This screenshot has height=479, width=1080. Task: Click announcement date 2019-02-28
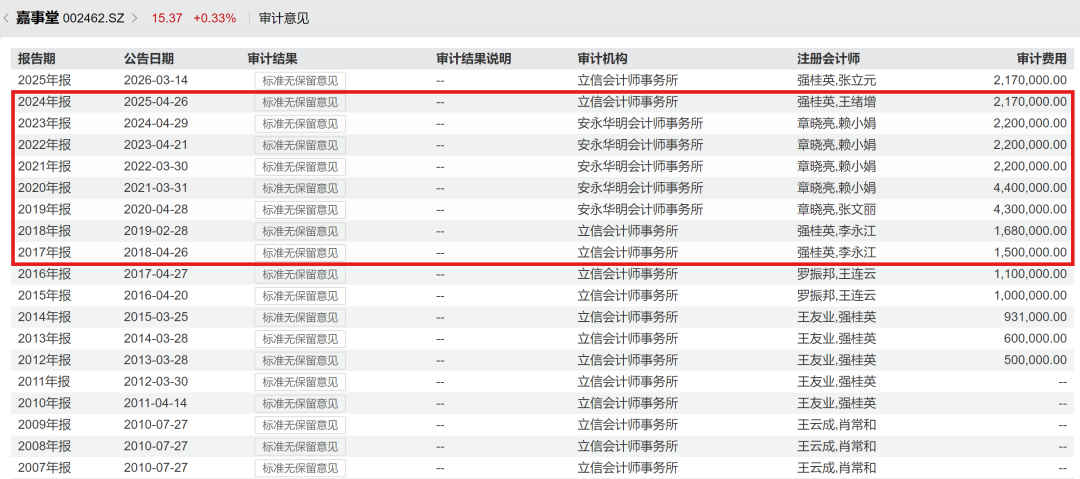pyautogui.click(x=156, y=231)
